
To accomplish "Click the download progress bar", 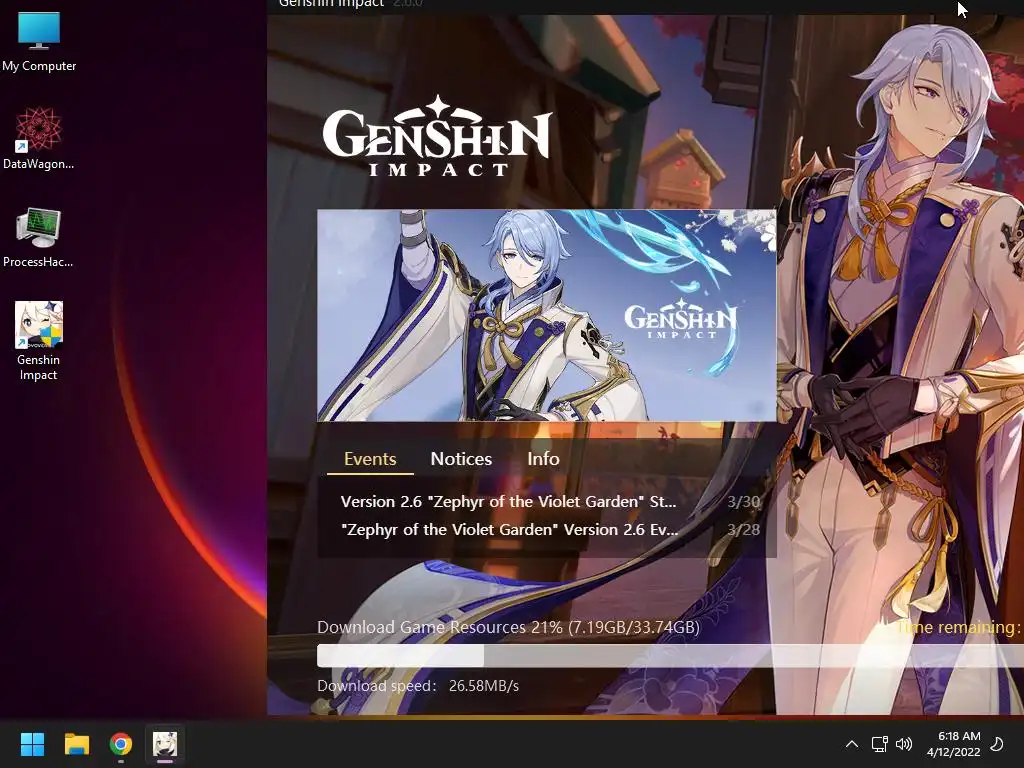I will (x=670, y=656).
